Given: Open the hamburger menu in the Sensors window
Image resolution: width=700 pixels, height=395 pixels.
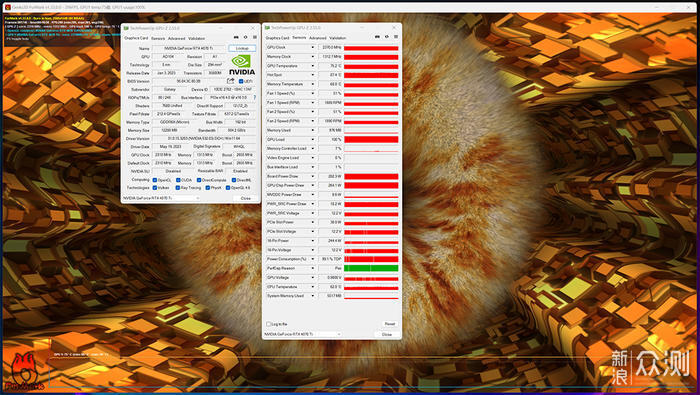Looking at the screenshot, I should 396,37.
